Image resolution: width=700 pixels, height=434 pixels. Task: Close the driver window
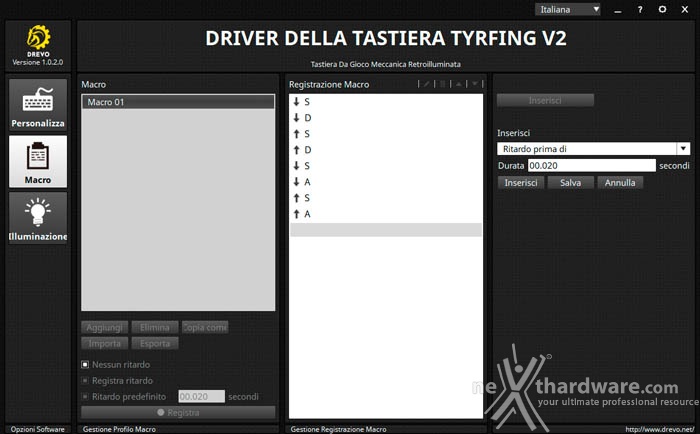click(x=685, y=9)
